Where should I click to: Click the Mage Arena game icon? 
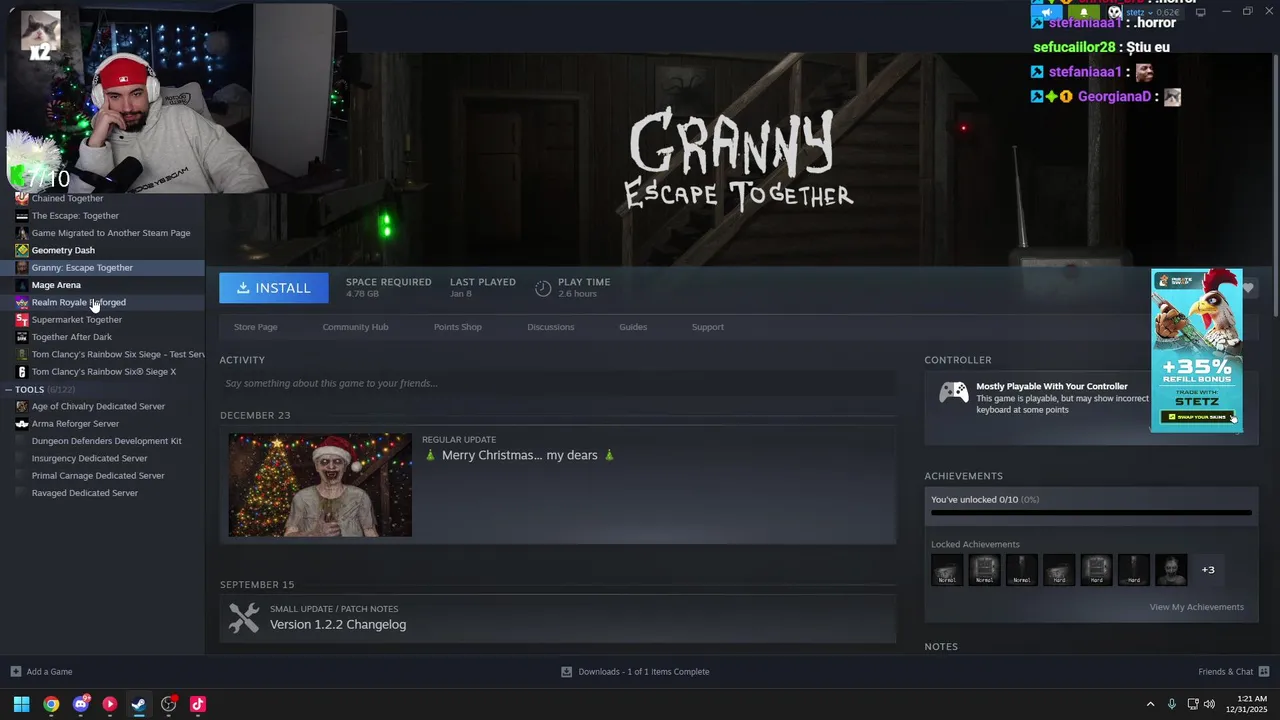pyautogui.click(x=22, y=285)
